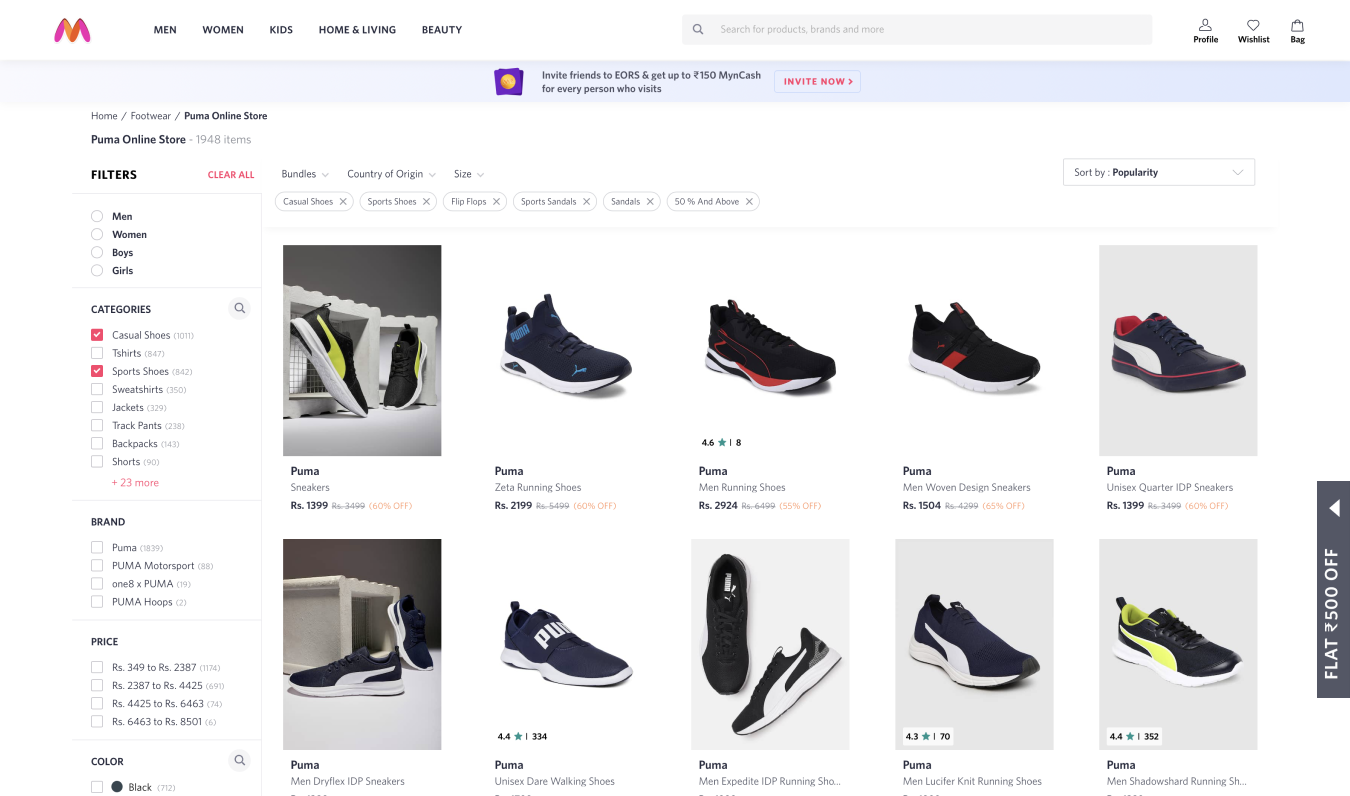This screenshot has height=796, width=1350.
Task: Check price Rs. 349 to Rs. 2387
Action: click(97, 667)
